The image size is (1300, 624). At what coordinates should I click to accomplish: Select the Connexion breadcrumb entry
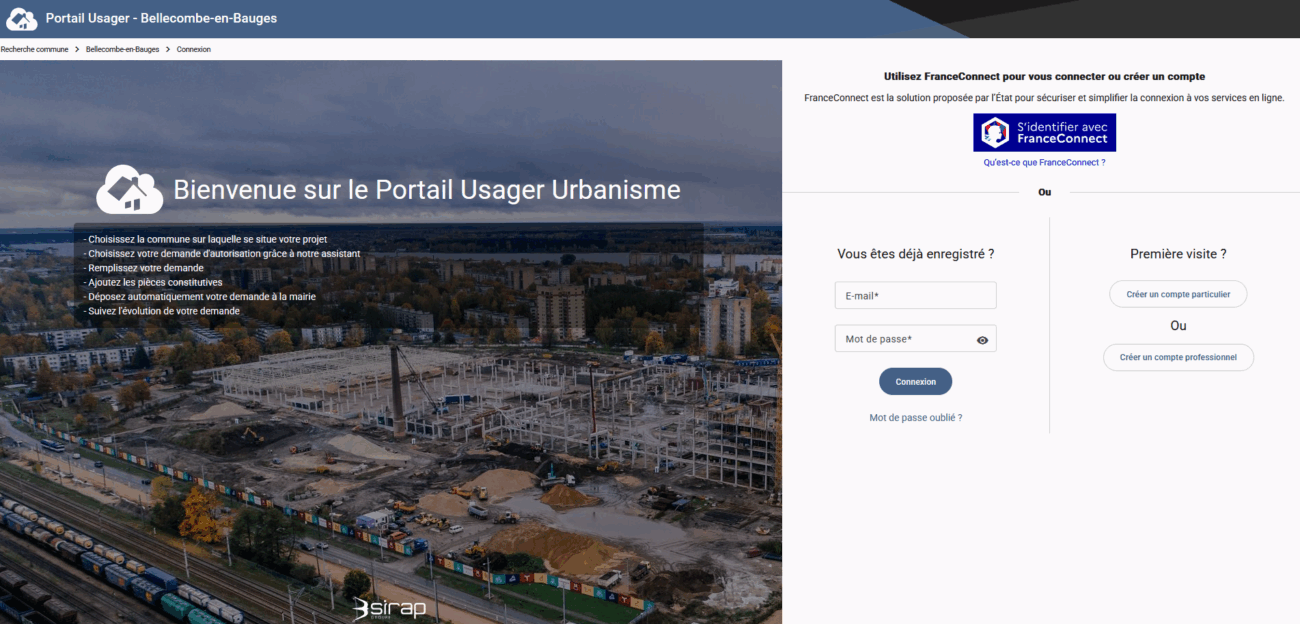194,49
